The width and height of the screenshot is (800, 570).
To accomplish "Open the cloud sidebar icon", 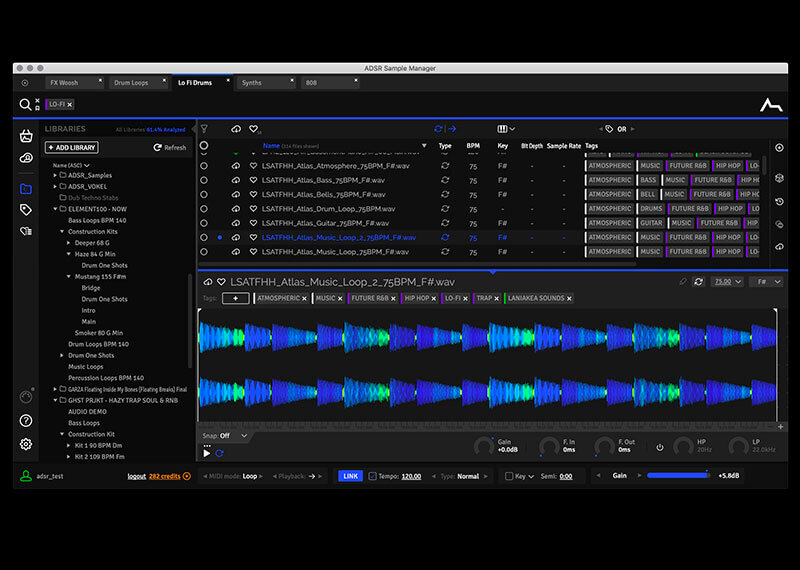I will coord(26,158).
